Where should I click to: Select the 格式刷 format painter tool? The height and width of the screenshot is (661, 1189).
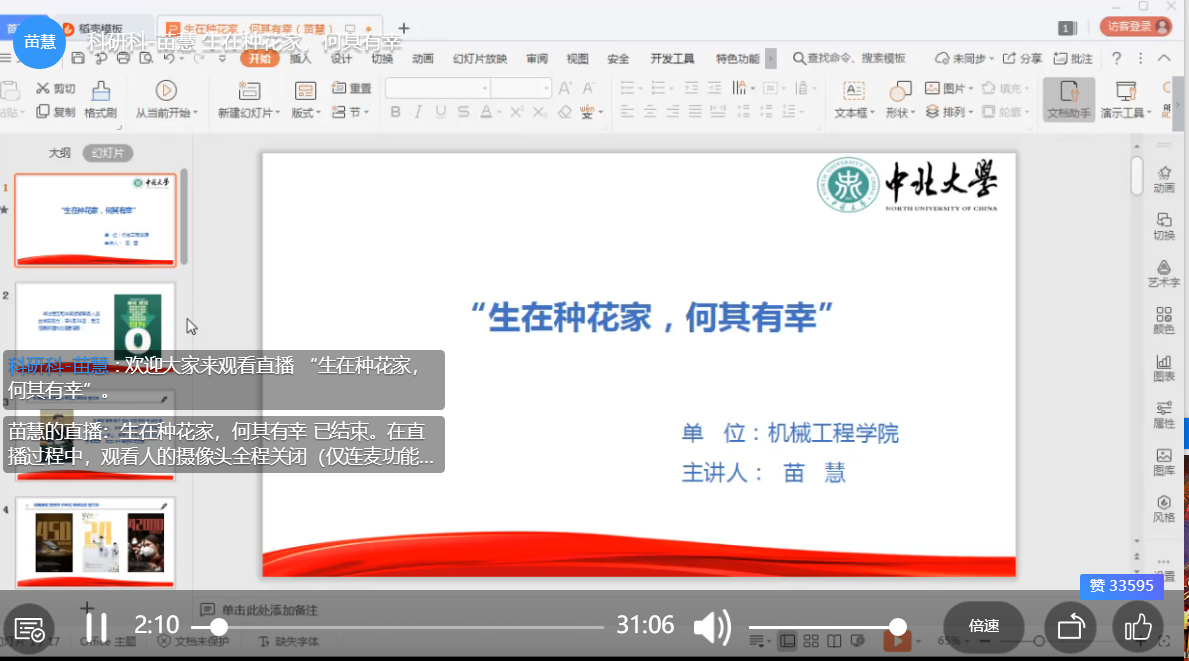tap(100, 98)
